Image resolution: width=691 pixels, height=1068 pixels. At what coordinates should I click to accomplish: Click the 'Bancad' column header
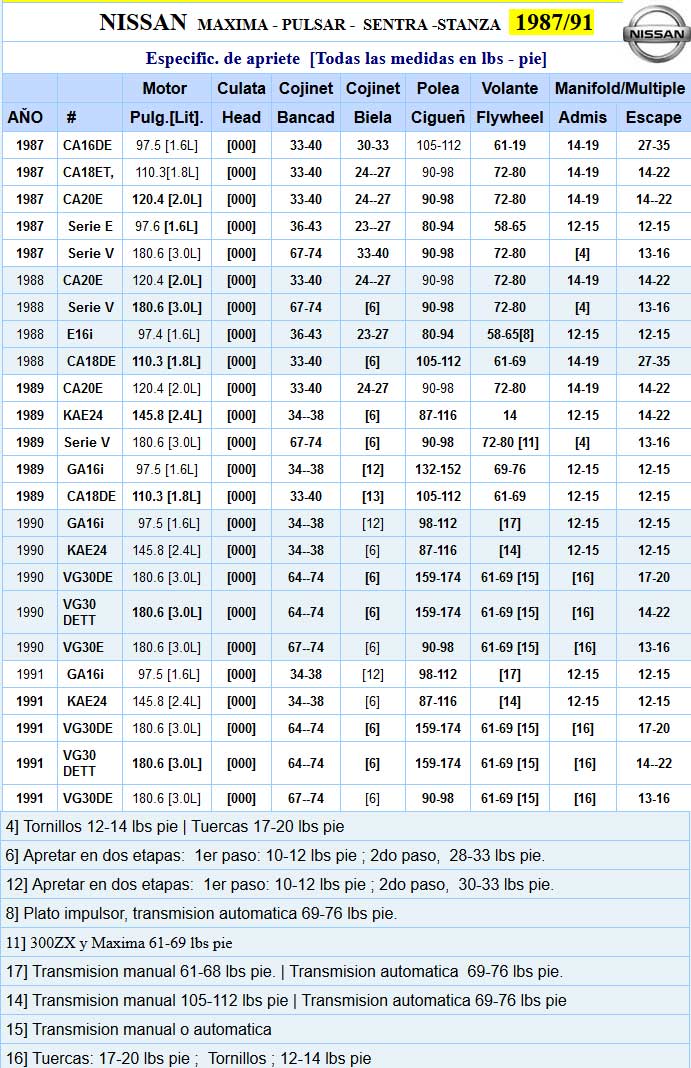306,117
